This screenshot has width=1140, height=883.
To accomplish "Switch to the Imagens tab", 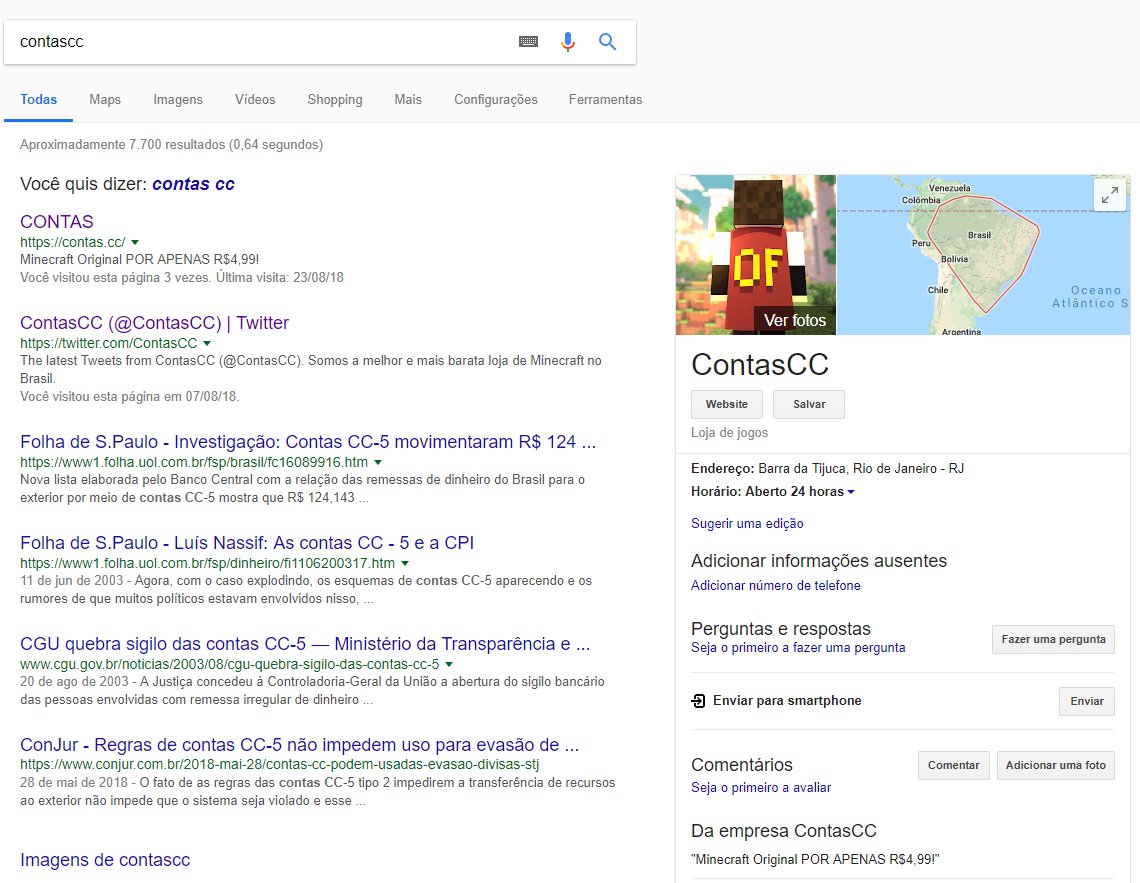I will coord(178,100).
